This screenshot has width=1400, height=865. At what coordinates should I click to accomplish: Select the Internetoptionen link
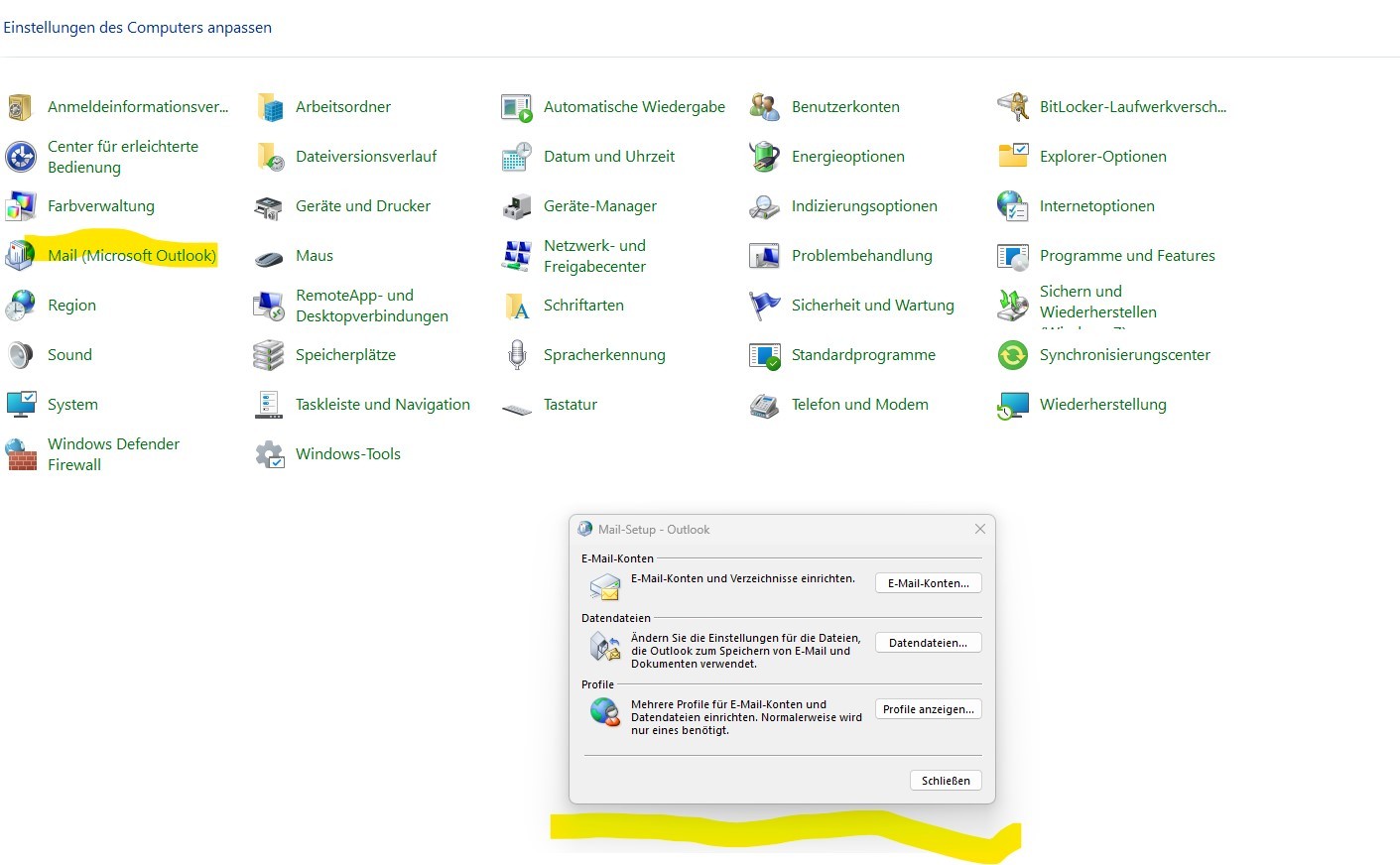pos(1096,206)
